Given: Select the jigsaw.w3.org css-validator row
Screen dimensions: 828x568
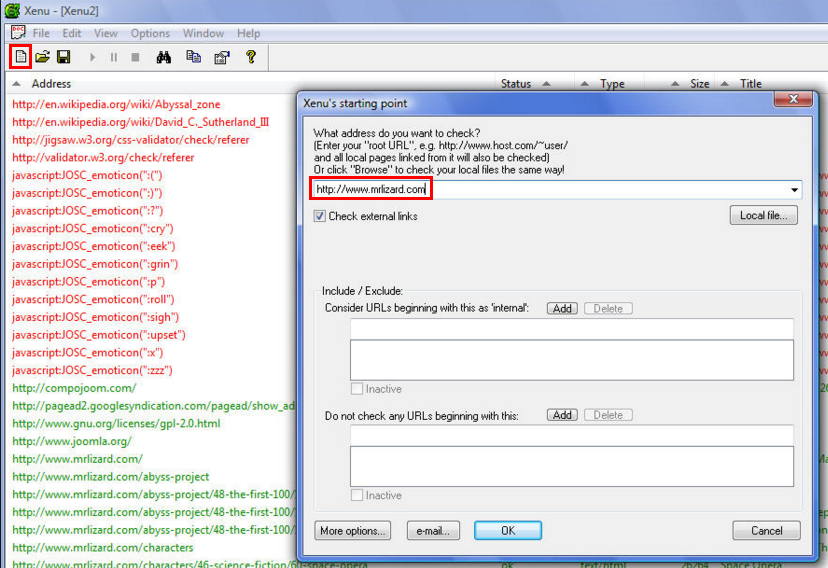Looking at the screenshot, I should point(130,140).
